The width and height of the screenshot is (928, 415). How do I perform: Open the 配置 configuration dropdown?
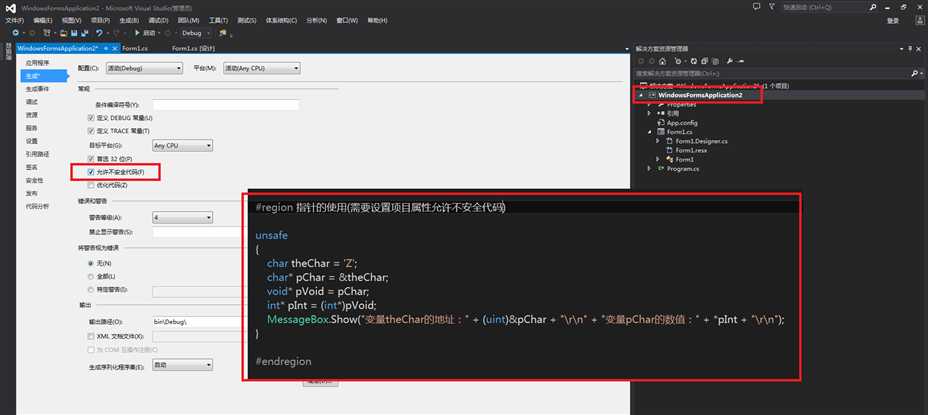[144, 69]
